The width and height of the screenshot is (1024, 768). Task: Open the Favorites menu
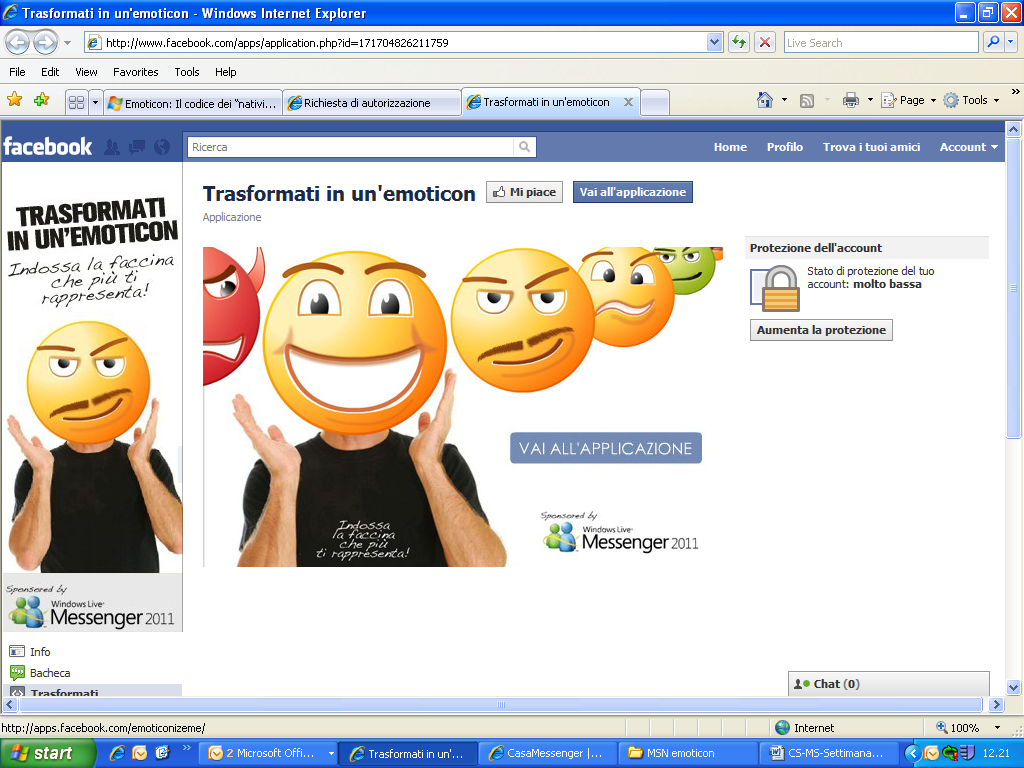135,72
